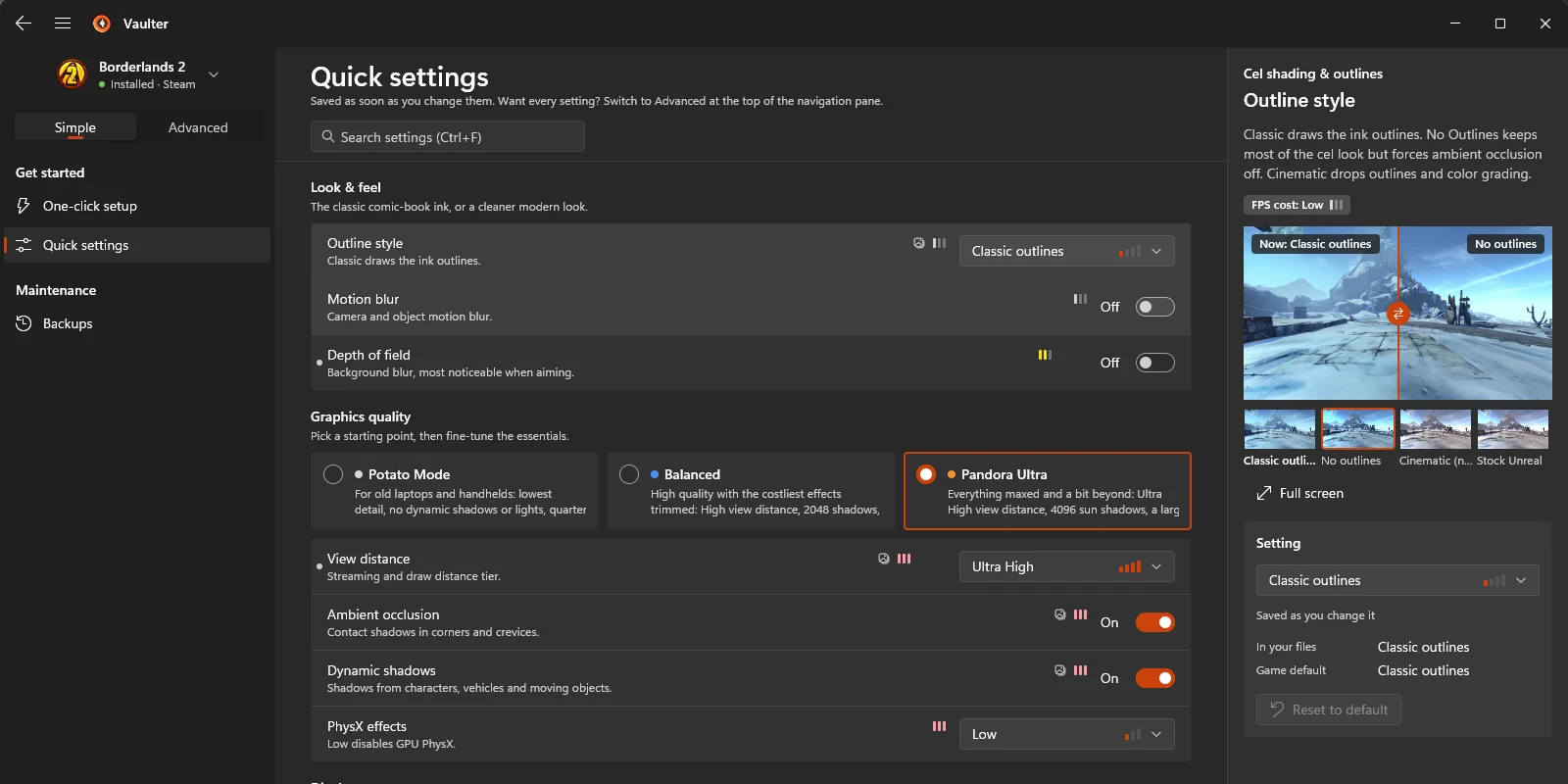Screen dimensions: 1568x784
Task: Open One-click setup in the sidebar
Action: (137, 206)
